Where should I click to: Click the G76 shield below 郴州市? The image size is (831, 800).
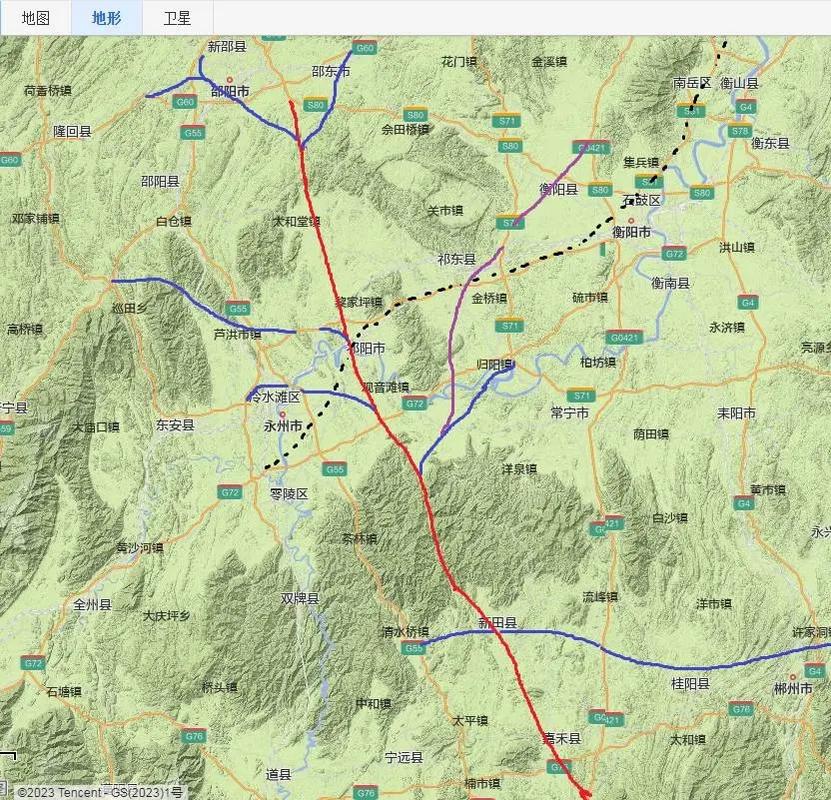(741, 709)
